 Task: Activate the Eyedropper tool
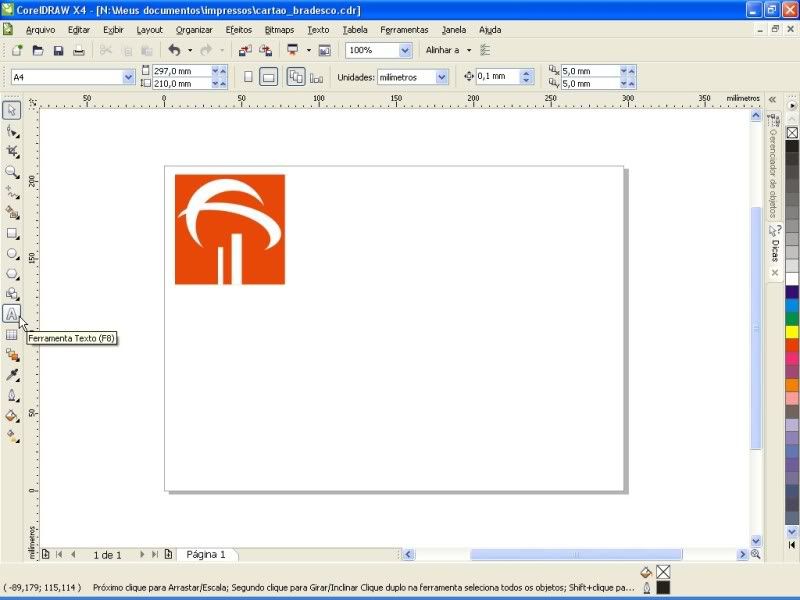(x=12, y=375)
